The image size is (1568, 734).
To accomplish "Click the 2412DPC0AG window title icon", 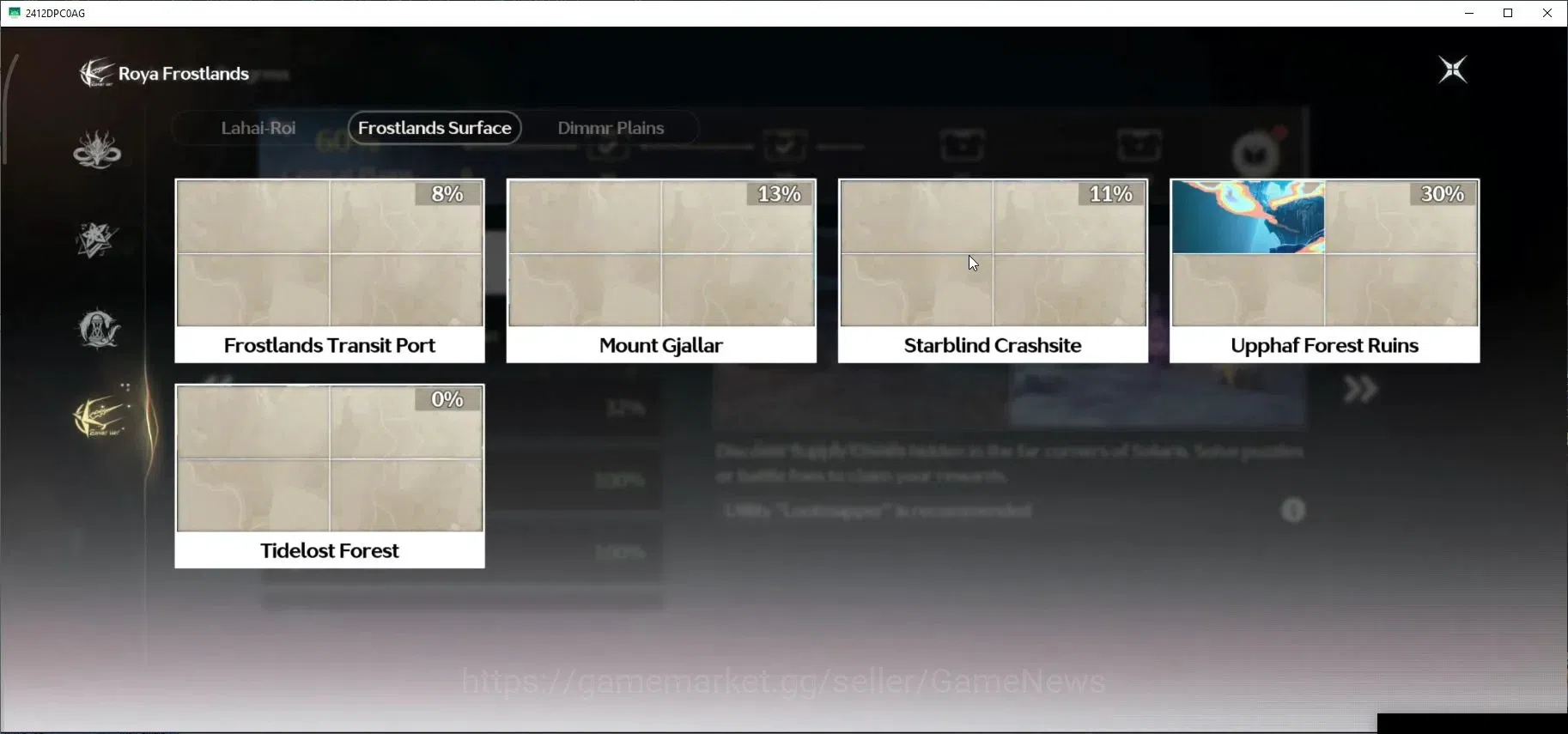I will click(x=15, y=13).
